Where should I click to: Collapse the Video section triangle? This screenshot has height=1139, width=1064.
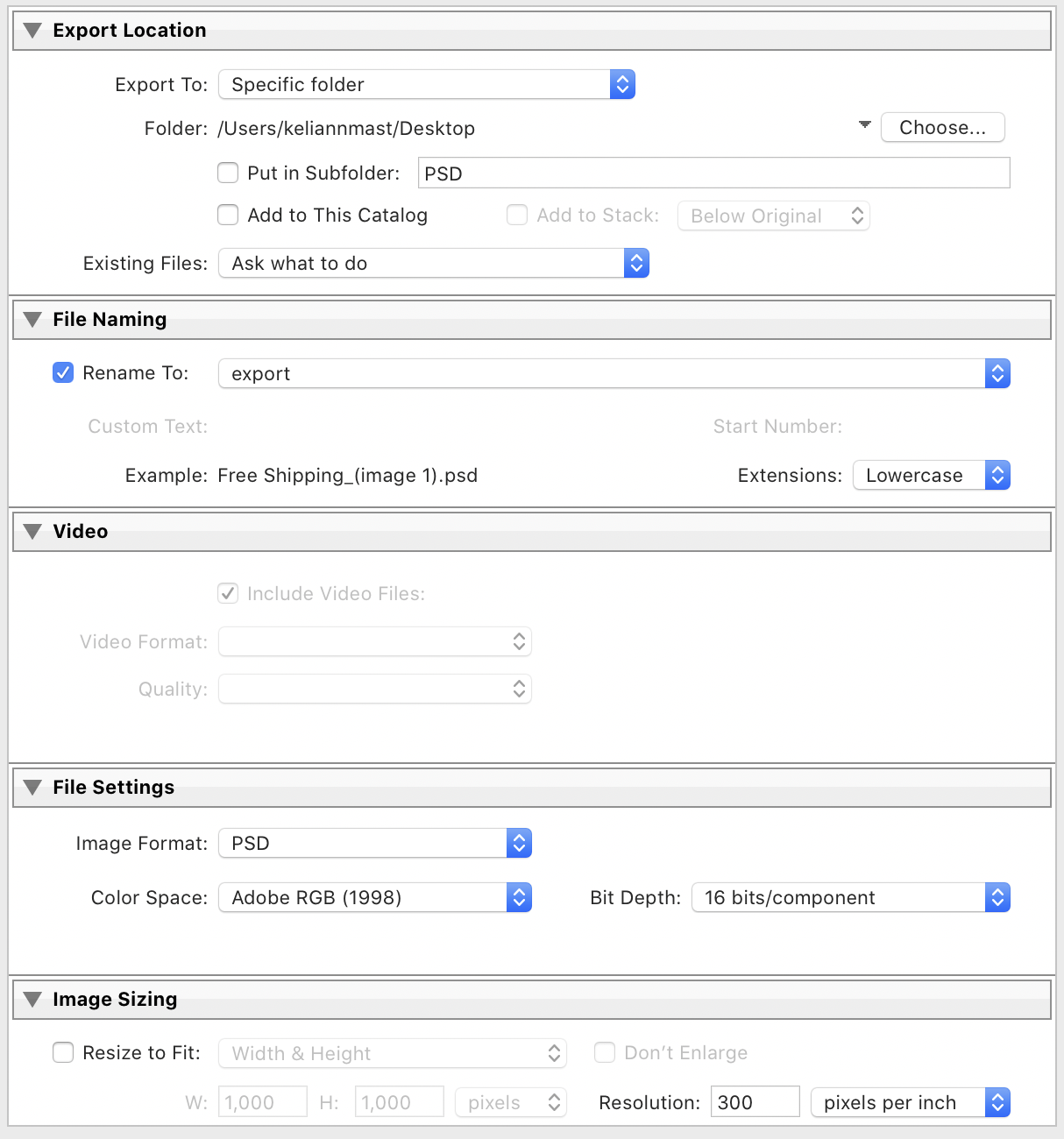33,532
